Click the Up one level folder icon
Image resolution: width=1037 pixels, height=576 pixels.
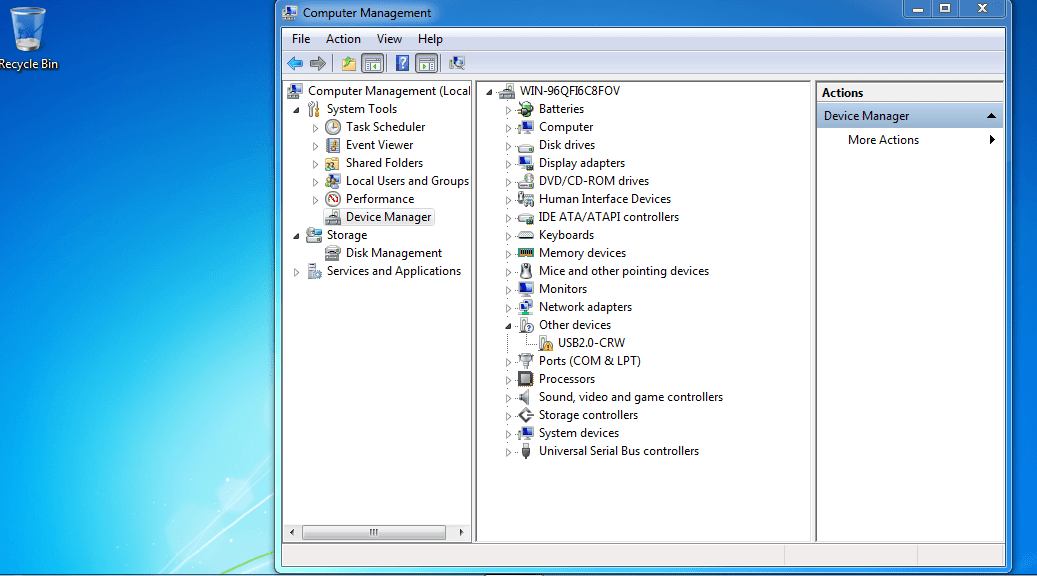(348, 64)
